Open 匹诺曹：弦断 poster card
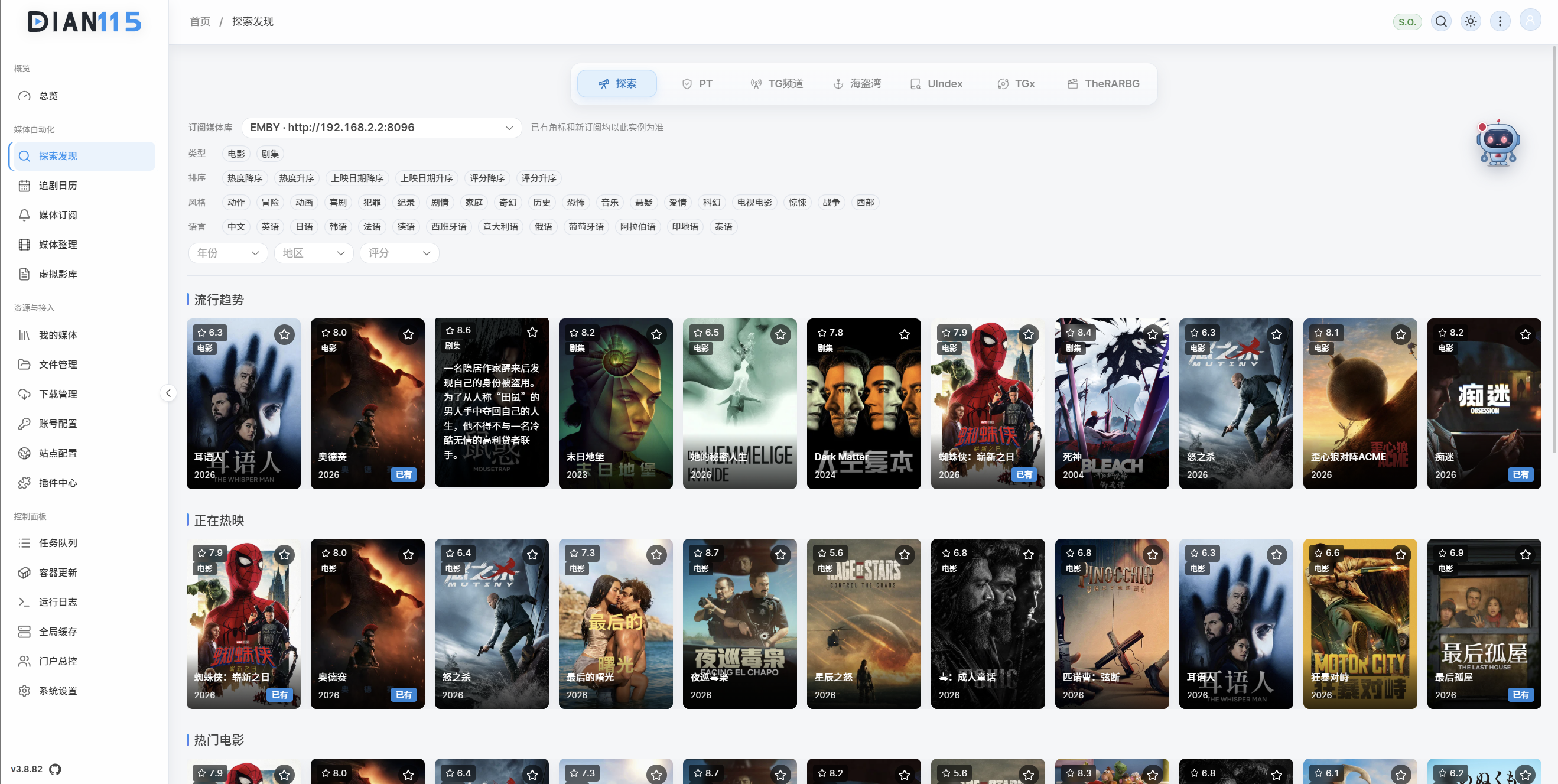 coord(1112,624)
